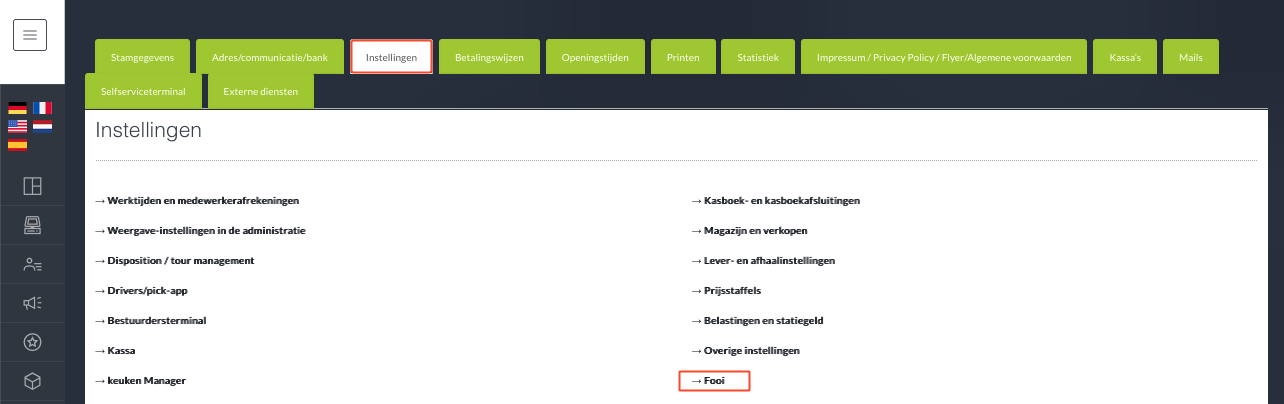Open keuken Manager settings

[140, 381]
